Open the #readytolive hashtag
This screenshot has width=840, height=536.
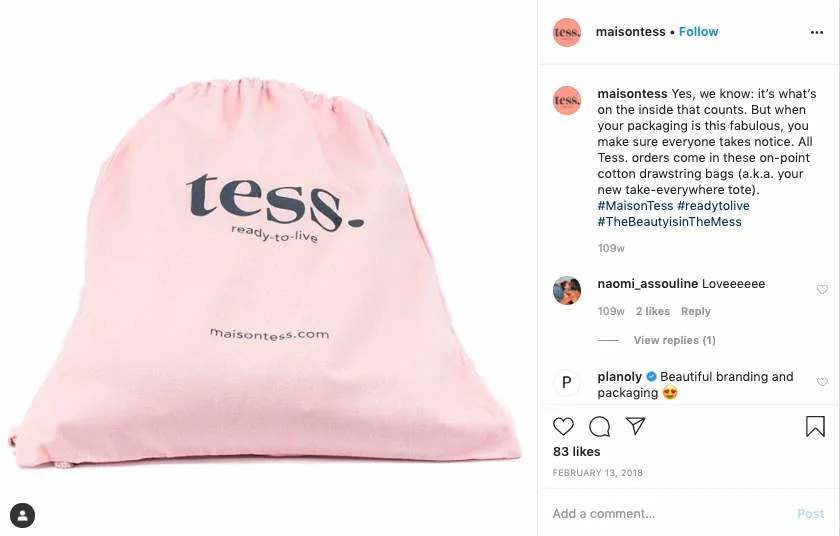coord(713,206)
